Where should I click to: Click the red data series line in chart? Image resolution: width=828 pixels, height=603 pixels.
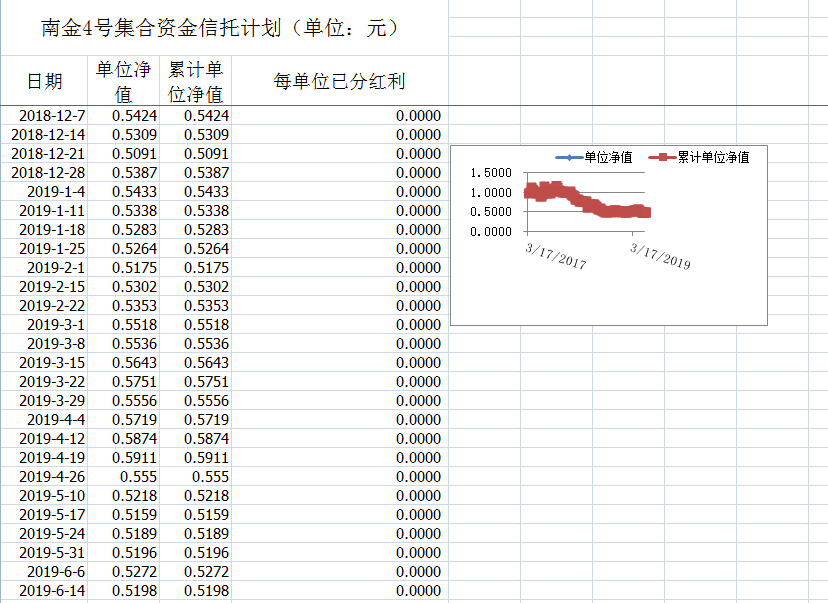pos(587,200)
